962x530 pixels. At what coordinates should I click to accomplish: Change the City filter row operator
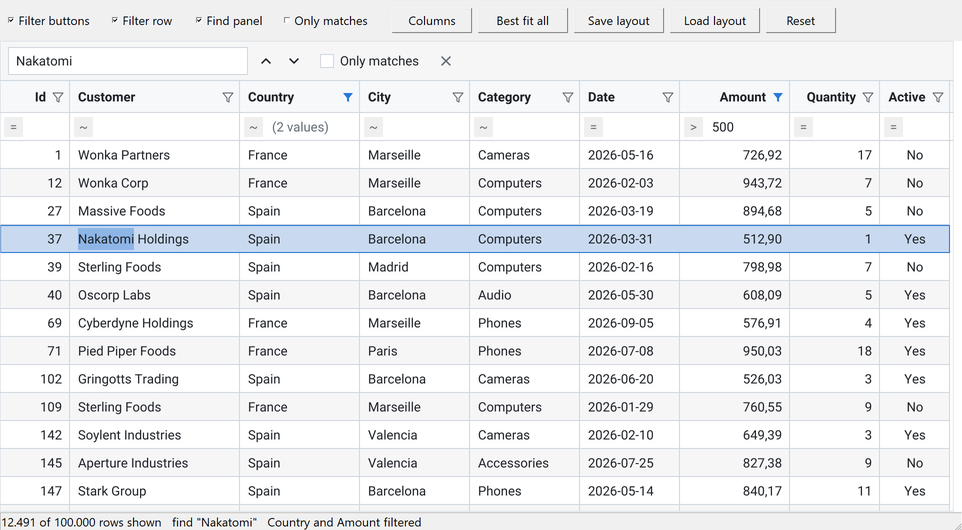(x=374, y=127)
